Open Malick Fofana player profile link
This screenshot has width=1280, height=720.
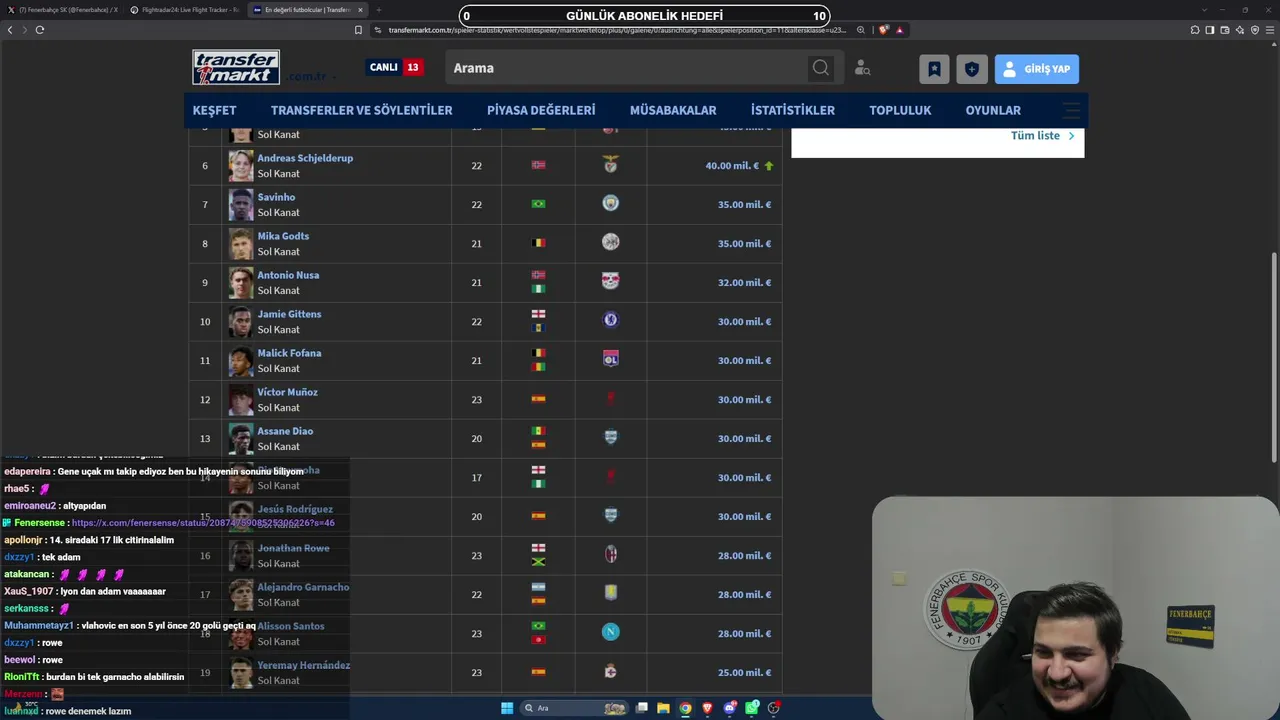pyautogui.click(x=289, y=353)
